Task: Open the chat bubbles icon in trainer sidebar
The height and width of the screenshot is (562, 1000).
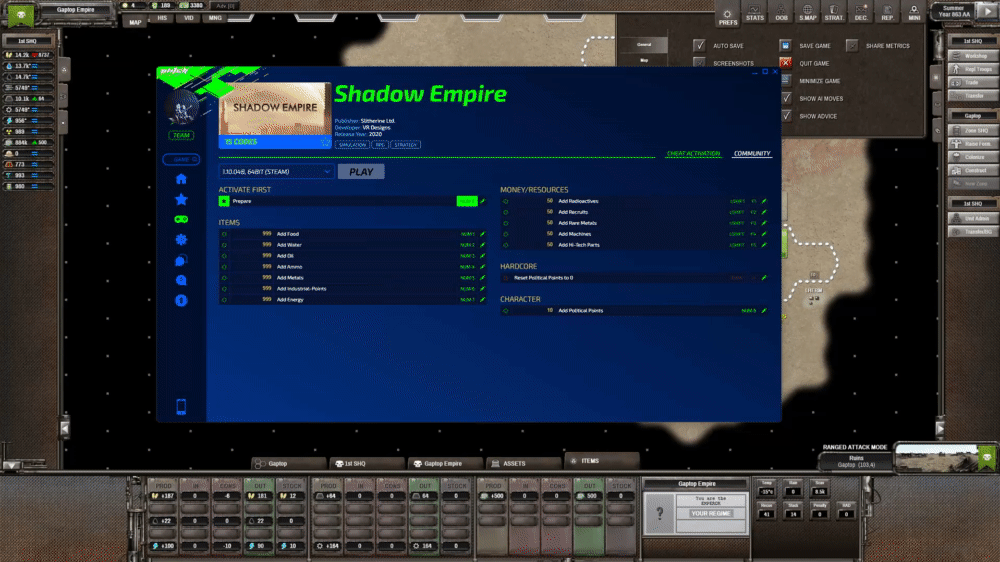Action: [x=181, y=260]
